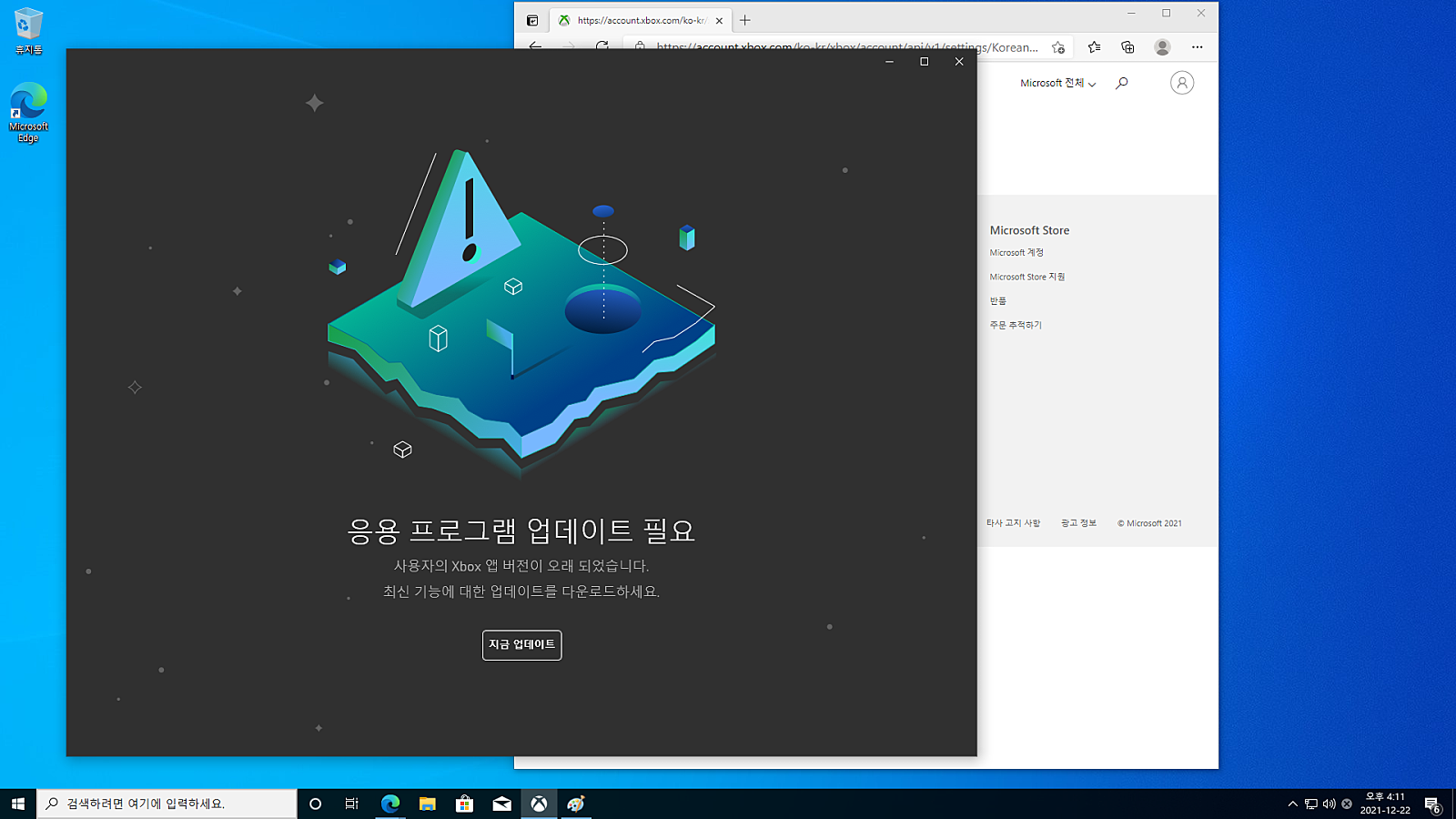The width and height of the screenshot is (1456, 819).
Task: Show hidden system tray icons
Action: click(1292, 804)
